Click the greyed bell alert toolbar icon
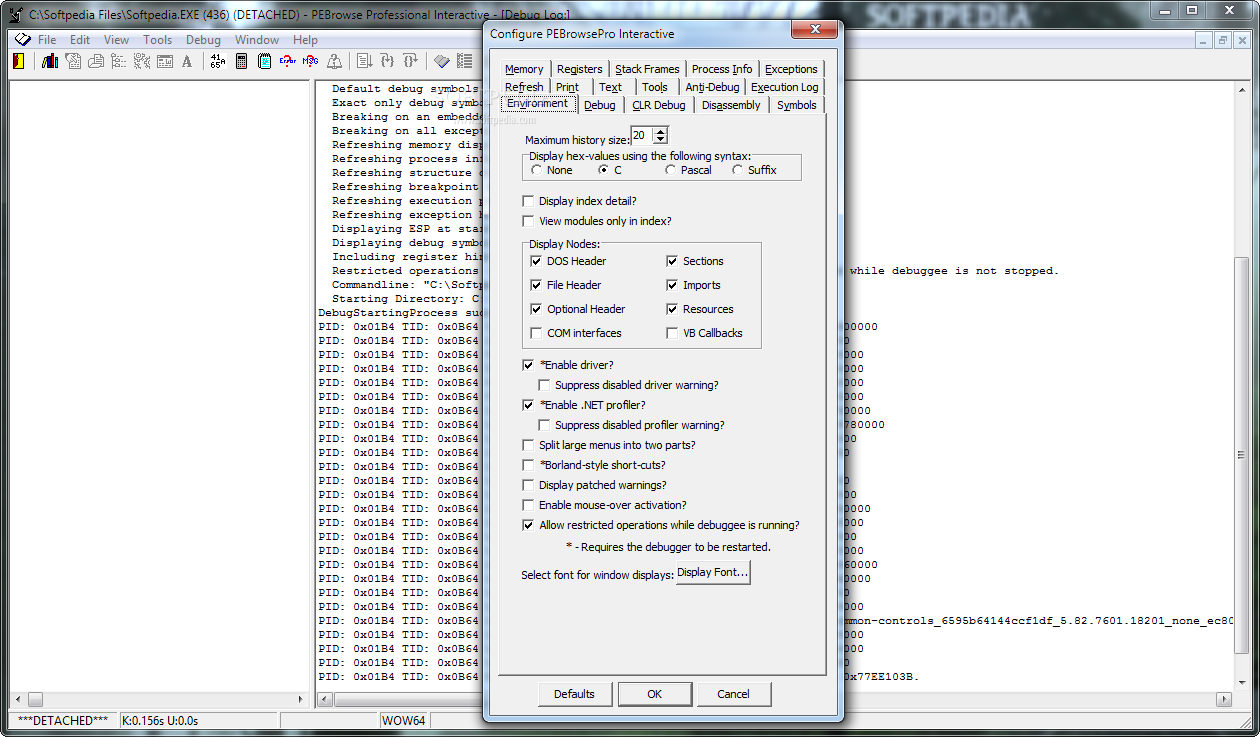 [x=334, y=61]
